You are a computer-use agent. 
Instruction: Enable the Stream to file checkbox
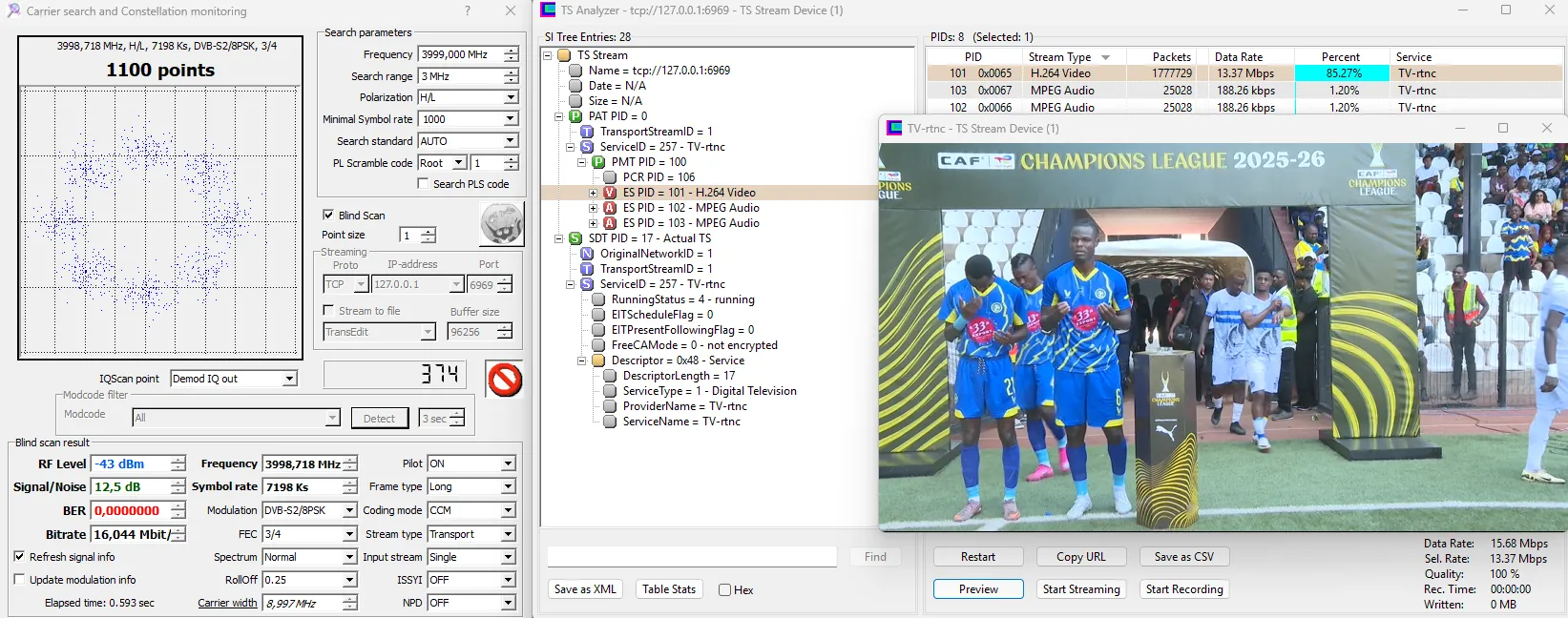tap(328, 311)
